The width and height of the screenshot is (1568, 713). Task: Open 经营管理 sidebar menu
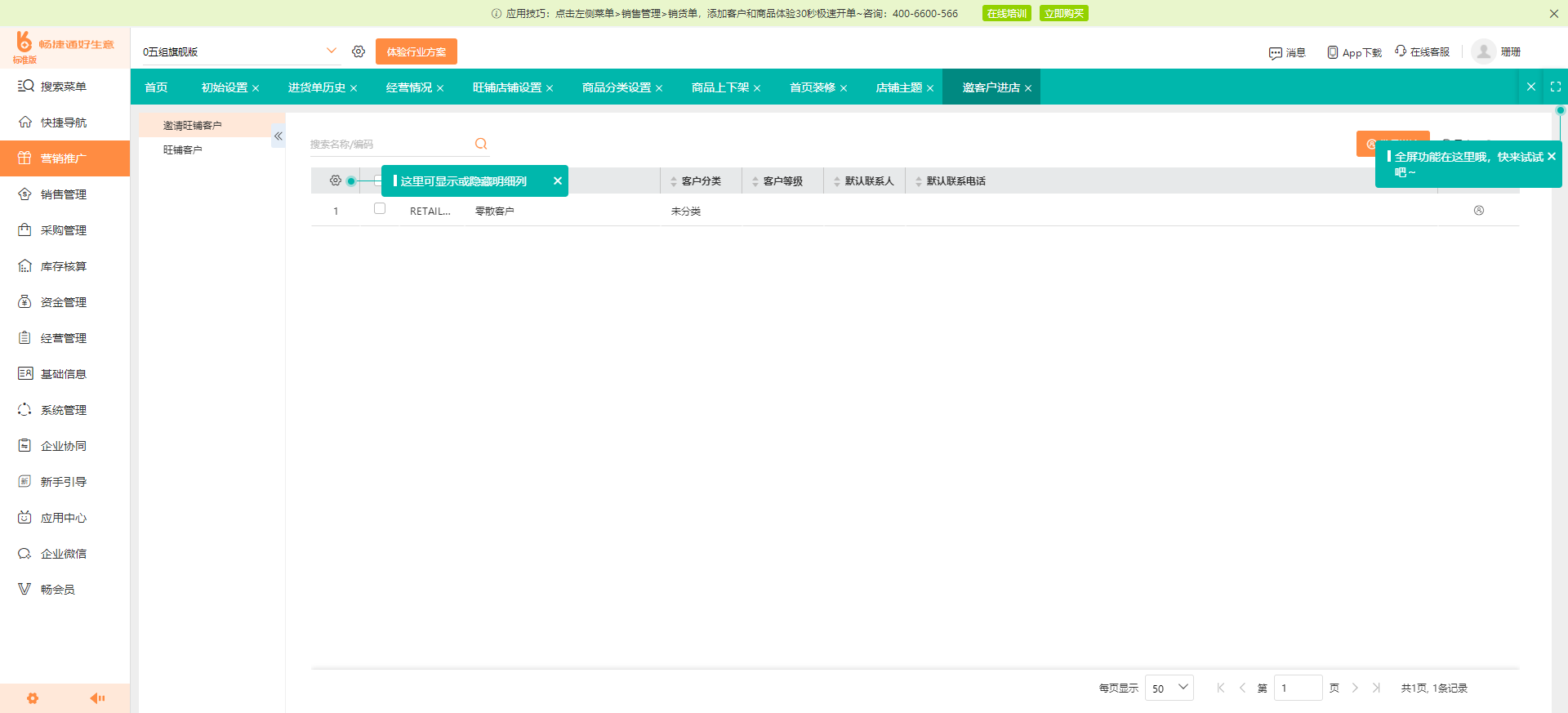coord(65,338)
